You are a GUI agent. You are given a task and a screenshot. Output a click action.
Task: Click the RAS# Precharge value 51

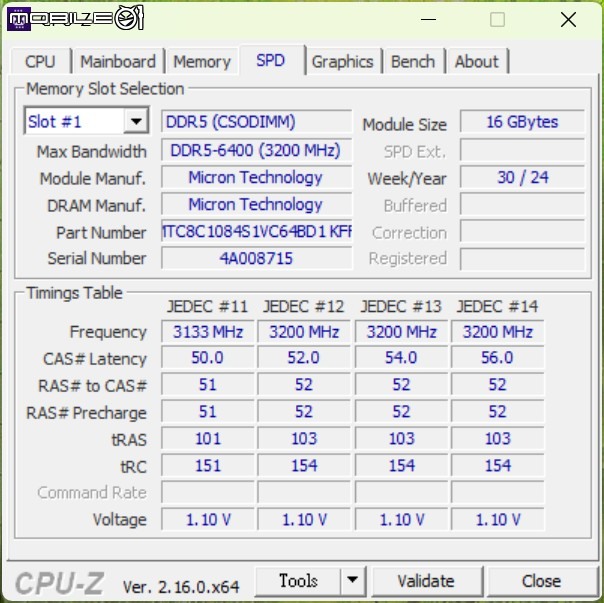pos(208,412)
